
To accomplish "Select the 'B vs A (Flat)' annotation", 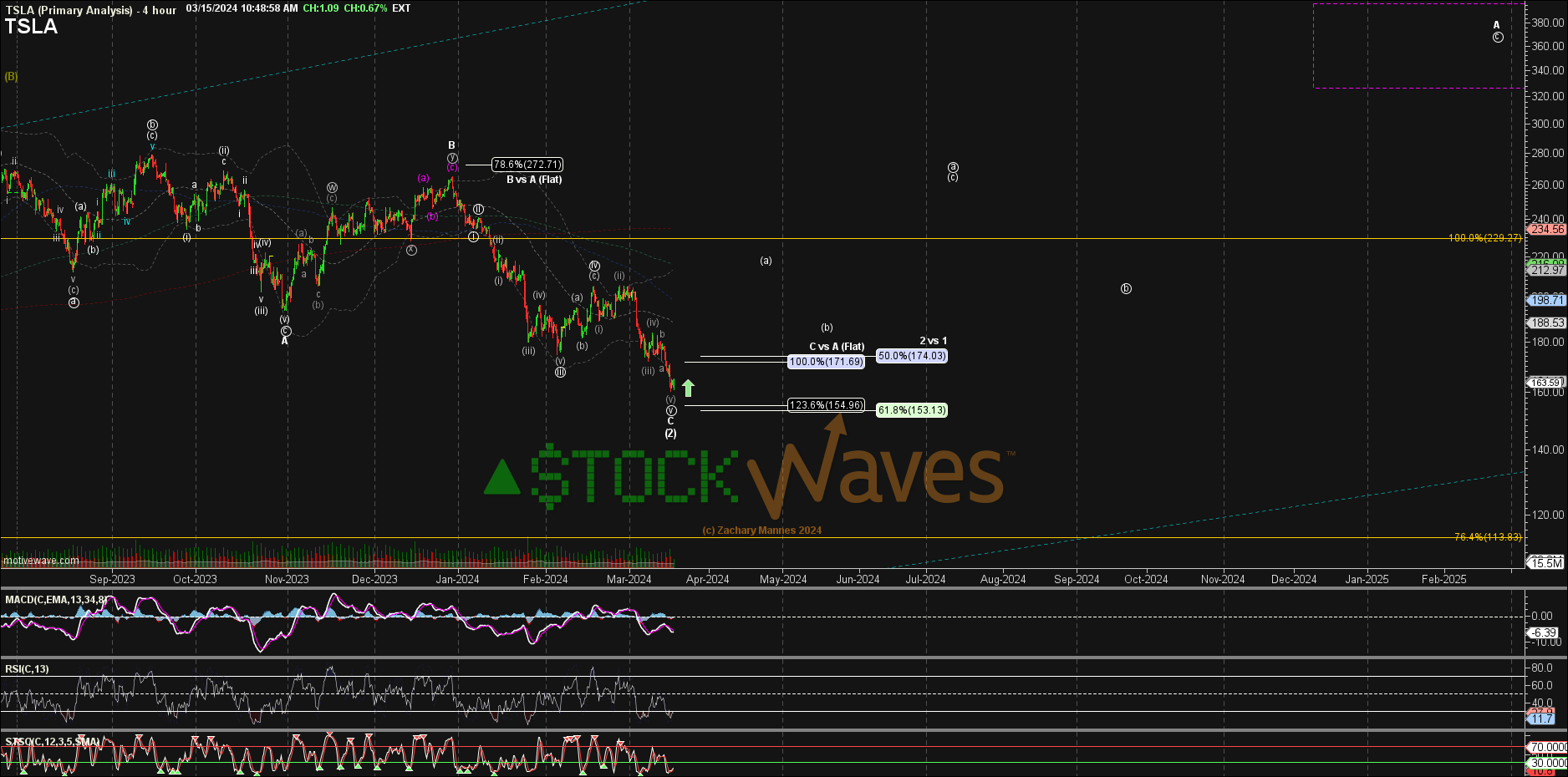I will [534, 180].
